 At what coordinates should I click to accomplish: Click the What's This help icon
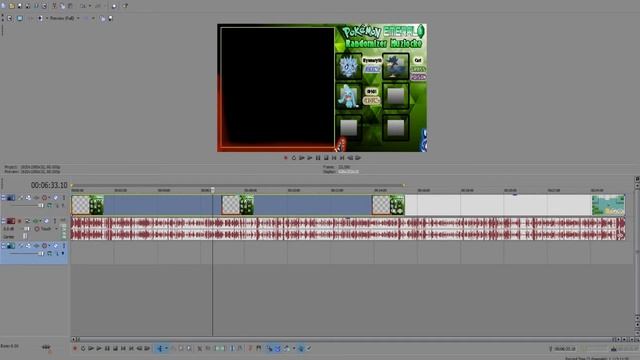[125, 6]
